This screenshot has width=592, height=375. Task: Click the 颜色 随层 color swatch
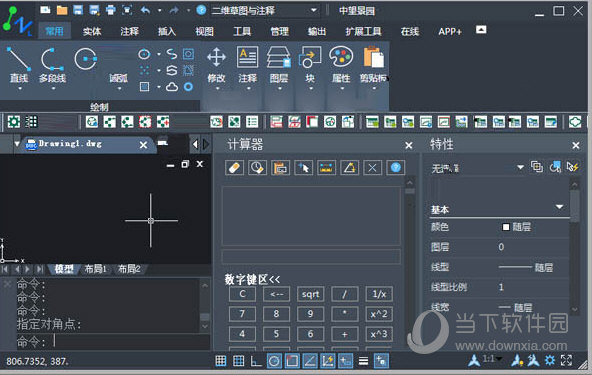506,227
